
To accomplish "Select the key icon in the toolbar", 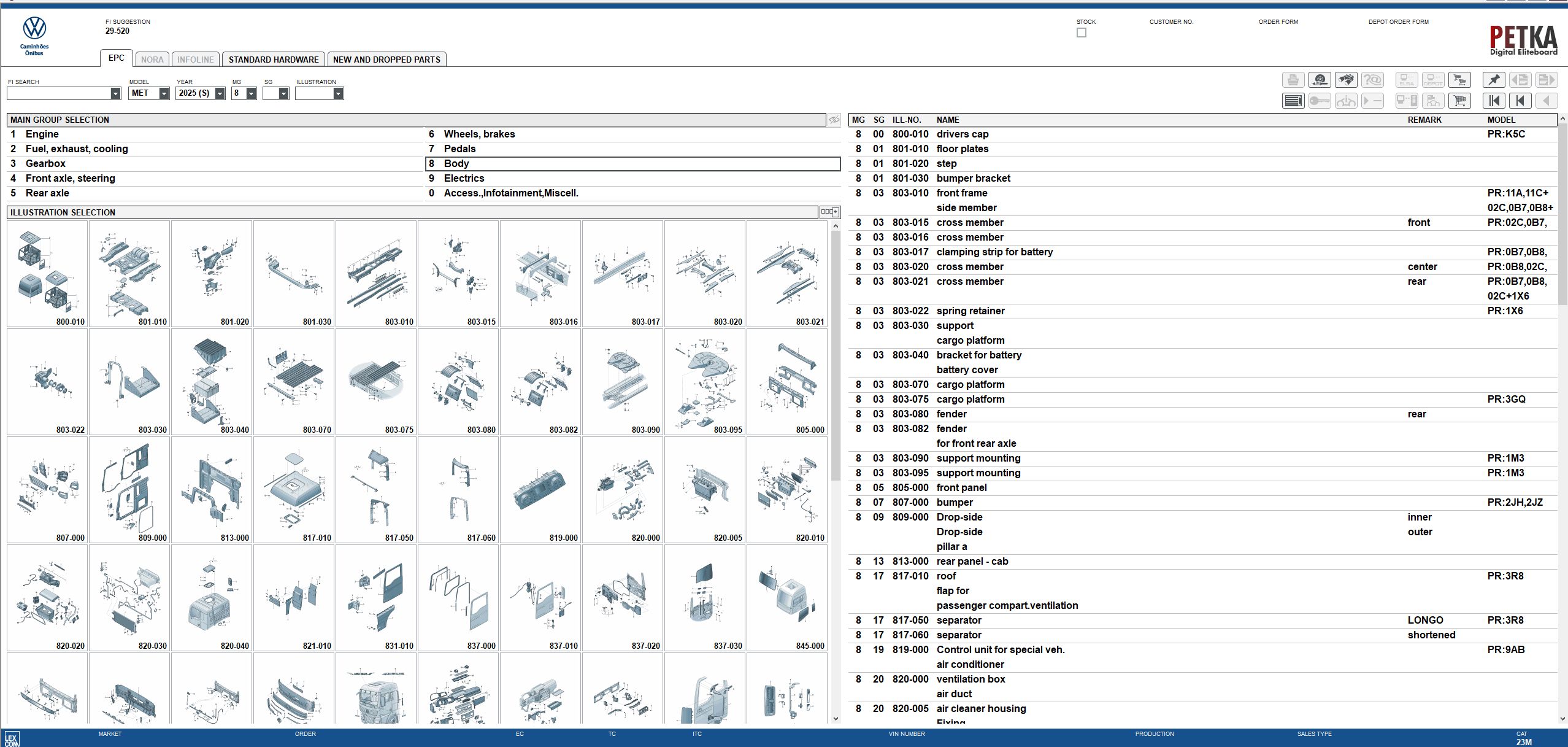I will [x=1320, y=101].
